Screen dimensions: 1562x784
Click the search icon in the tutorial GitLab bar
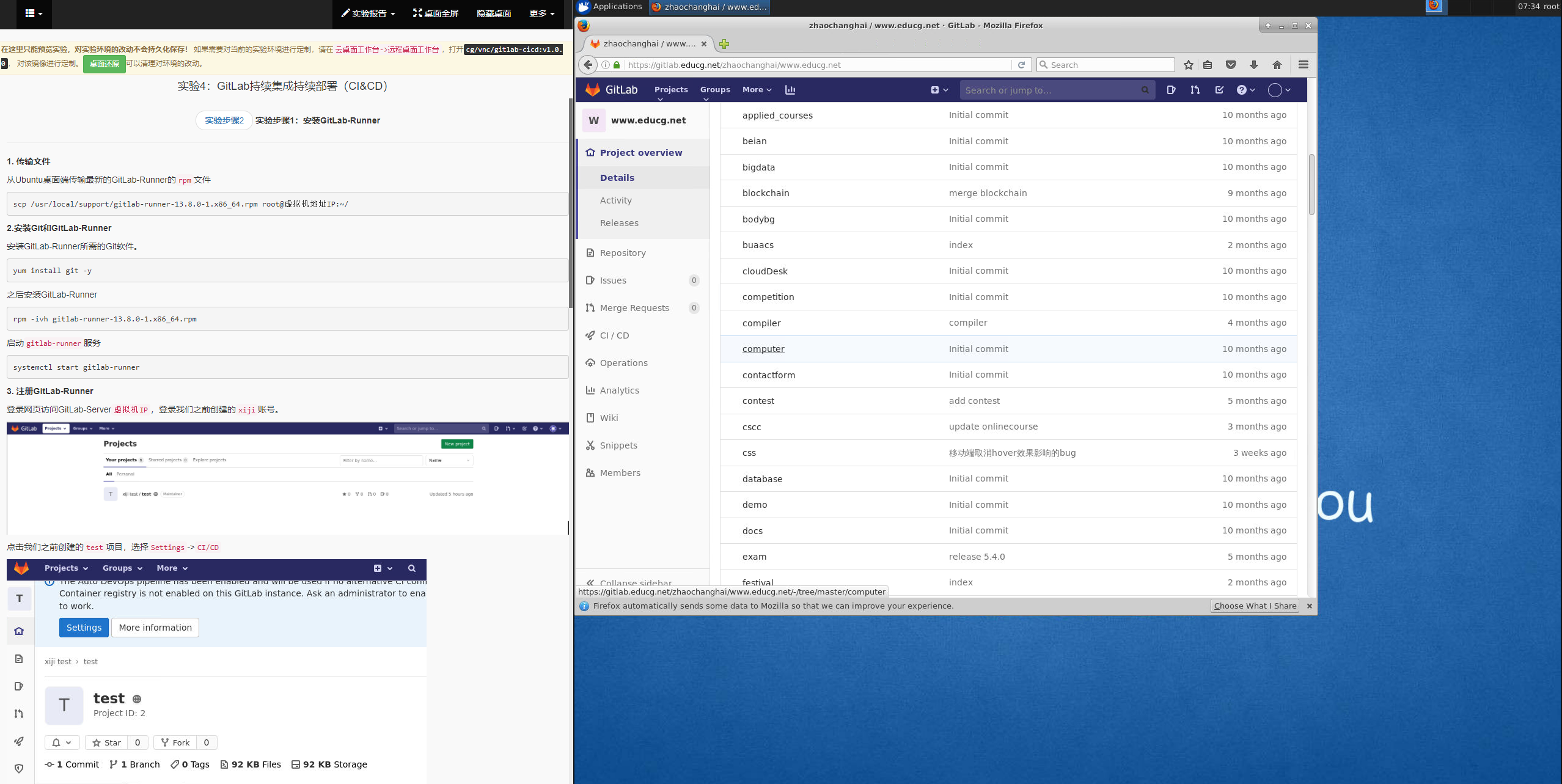click(x=412, y=568)
